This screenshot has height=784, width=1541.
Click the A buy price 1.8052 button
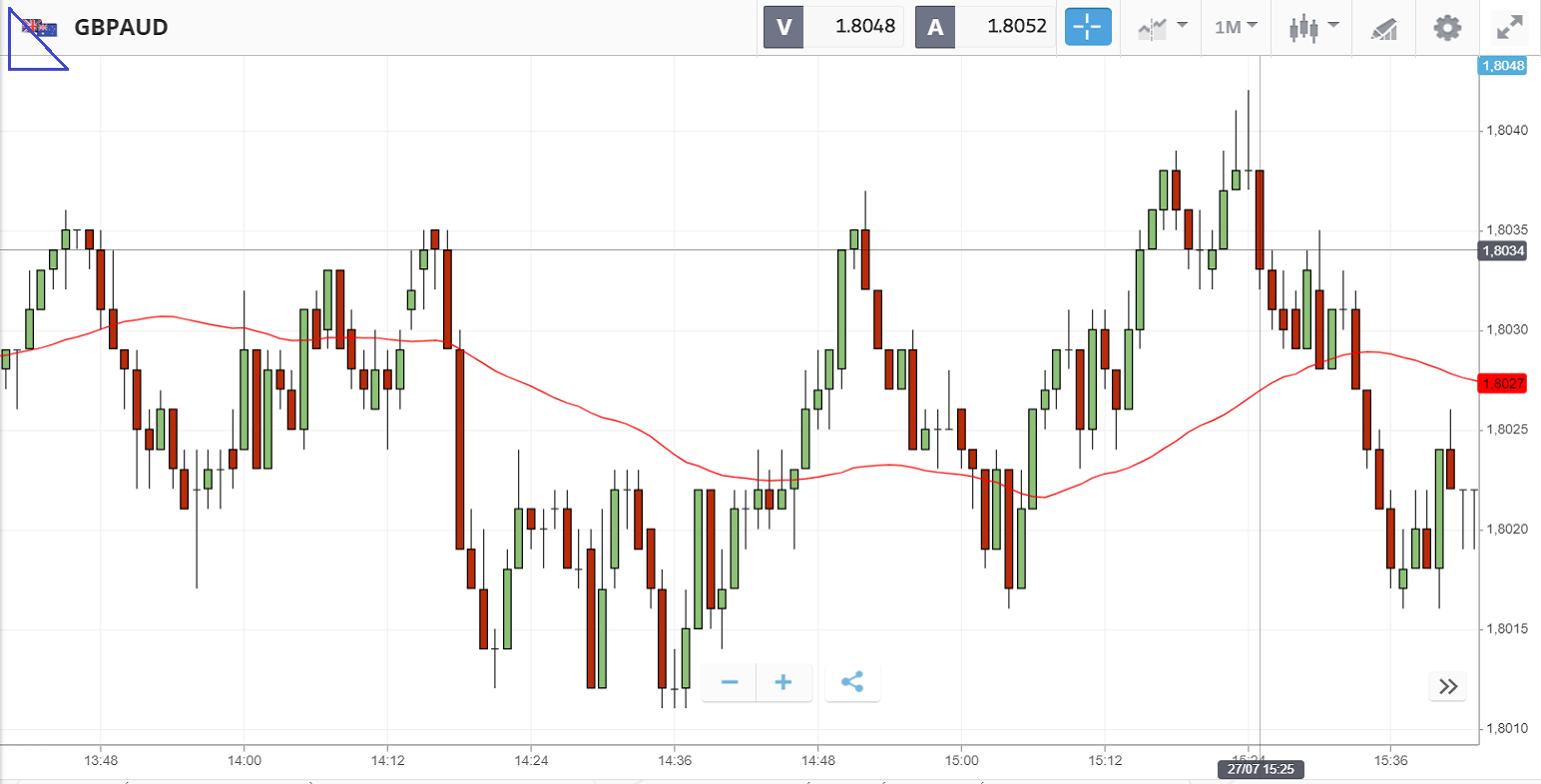tap(985, 27)
